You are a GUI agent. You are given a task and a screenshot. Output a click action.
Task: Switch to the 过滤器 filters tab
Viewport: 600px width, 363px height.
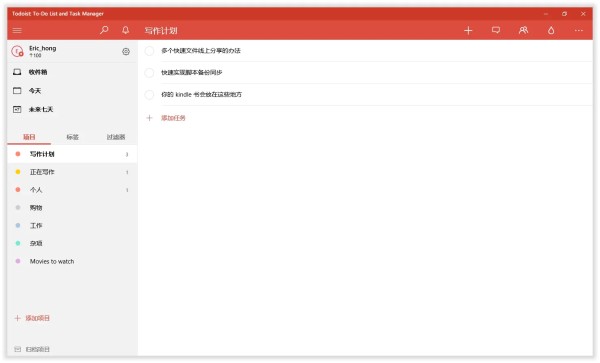116,137
